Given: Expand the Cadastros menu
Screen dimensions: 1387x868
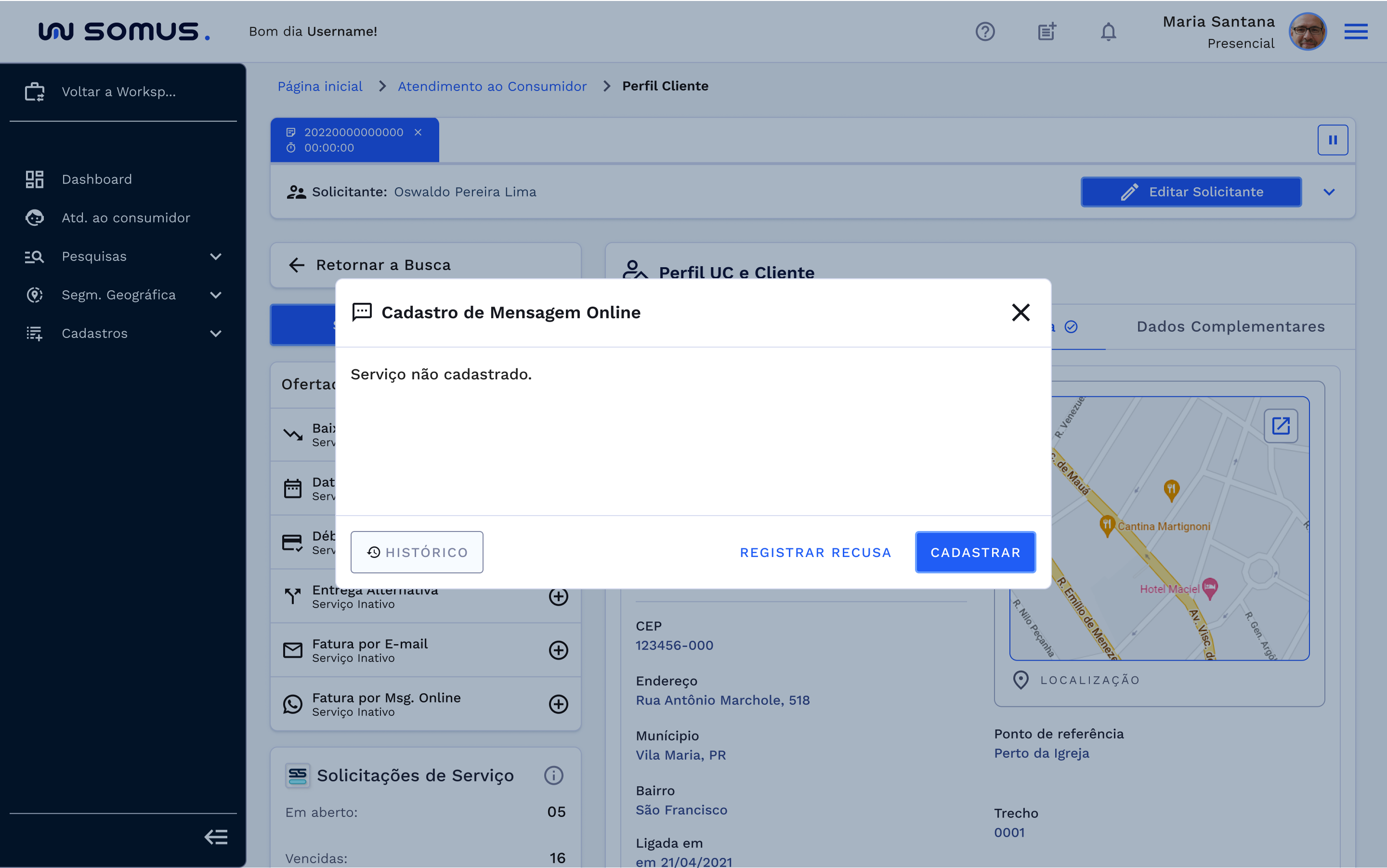Looking at the screenshot, I should [x=216, y=333].
